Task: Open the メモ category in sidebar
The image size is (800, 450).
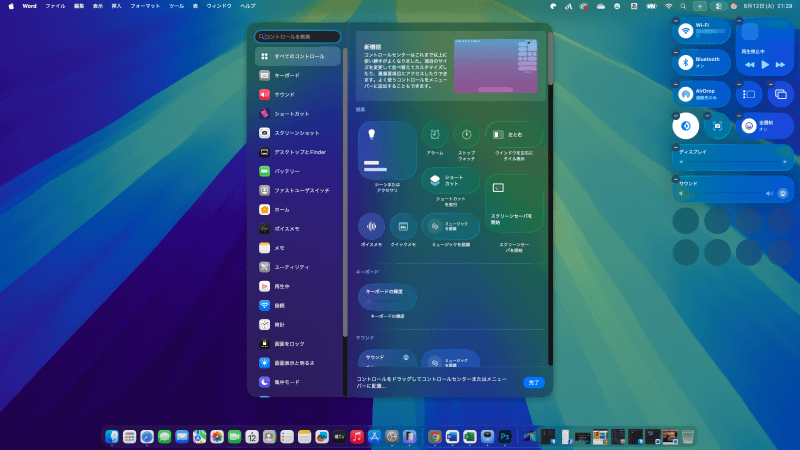Action: (x=297, y=248)
